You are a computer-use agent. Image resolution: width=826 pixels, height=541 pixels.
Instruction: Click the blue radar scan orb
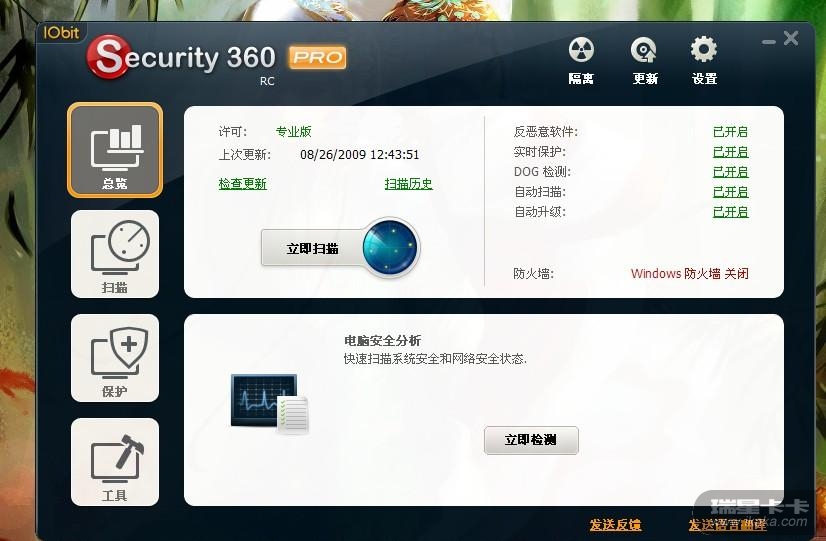tap(390, 248)
